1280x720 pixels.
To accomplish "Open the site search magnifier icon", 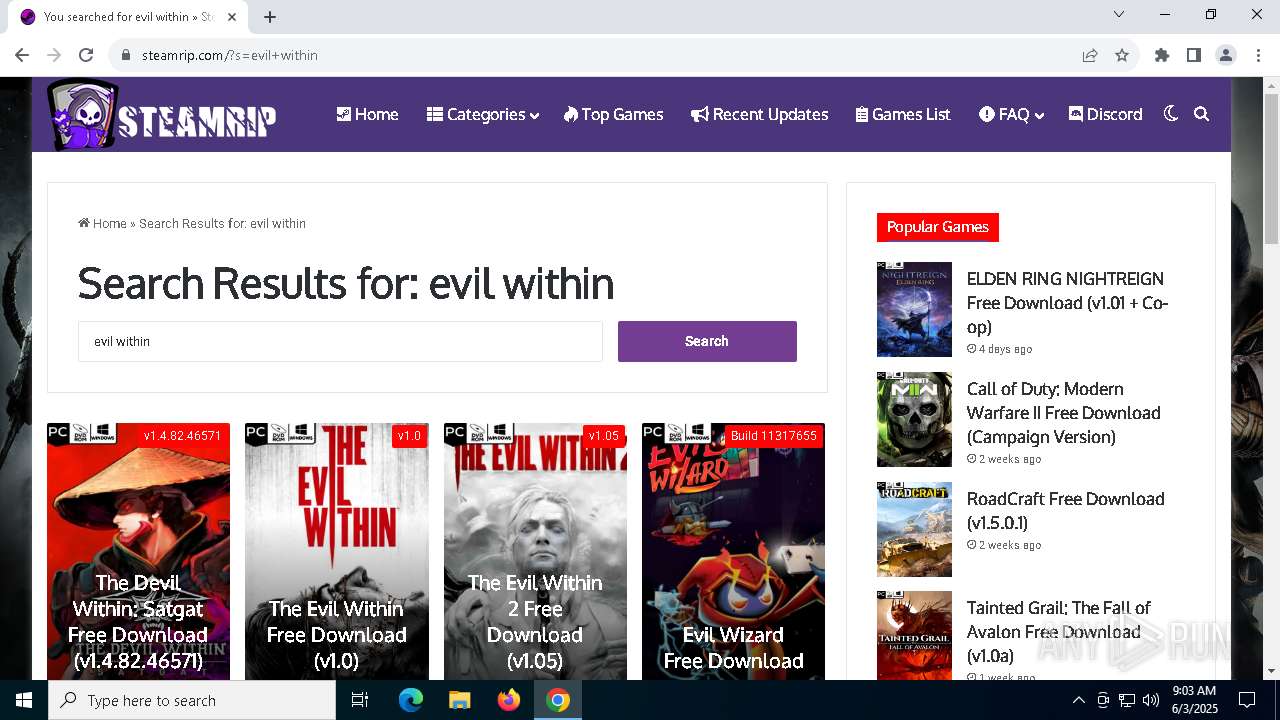I will (x=1202, y=114).
